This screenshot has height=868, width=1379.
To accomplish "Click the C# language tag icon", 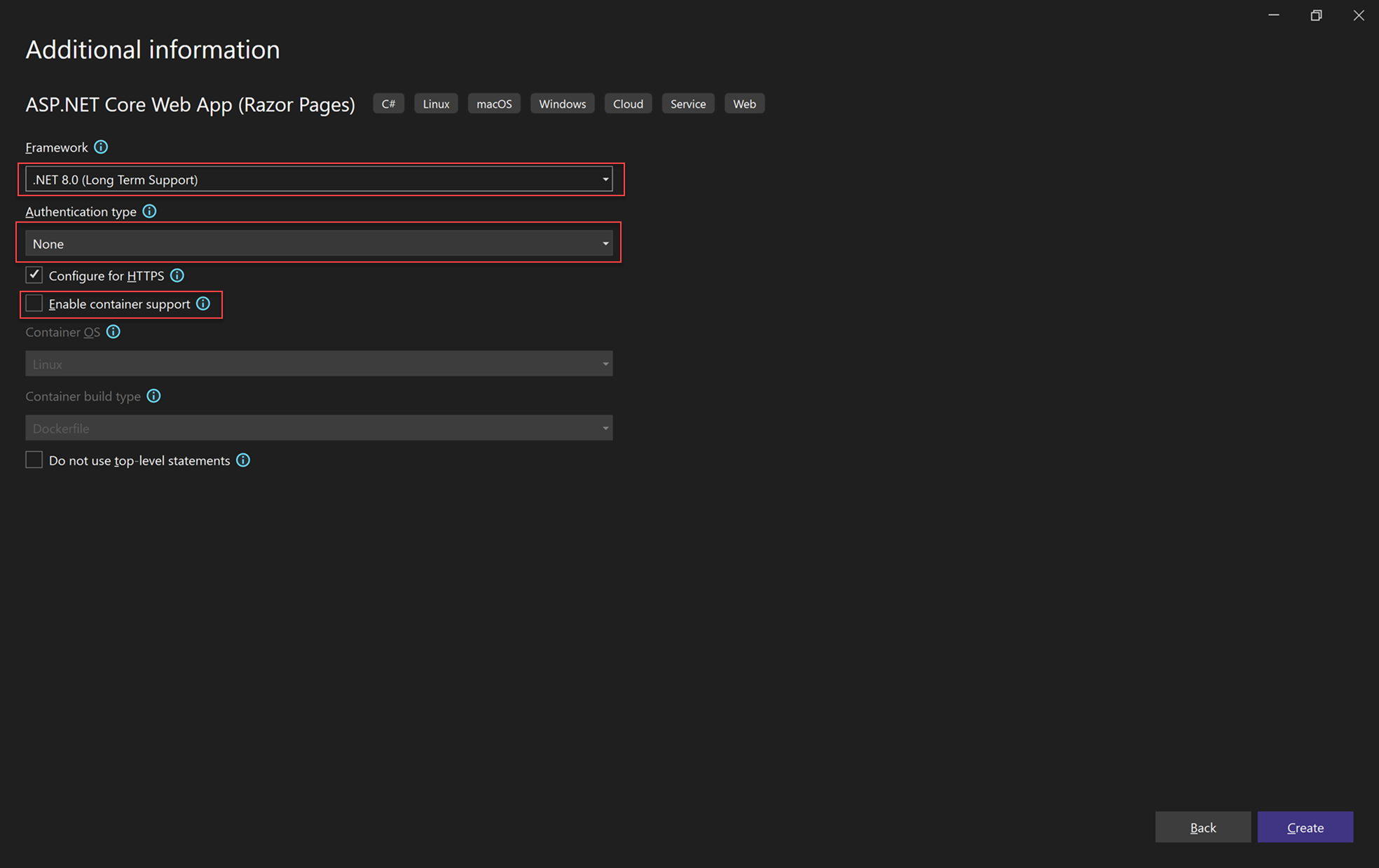I will coord(390,103).
